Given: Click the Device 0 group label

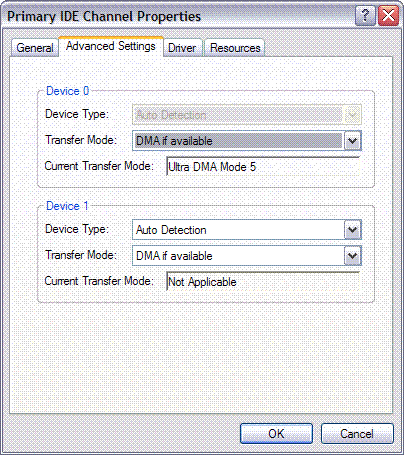Looking at the screenshot, I should [67, 91].
